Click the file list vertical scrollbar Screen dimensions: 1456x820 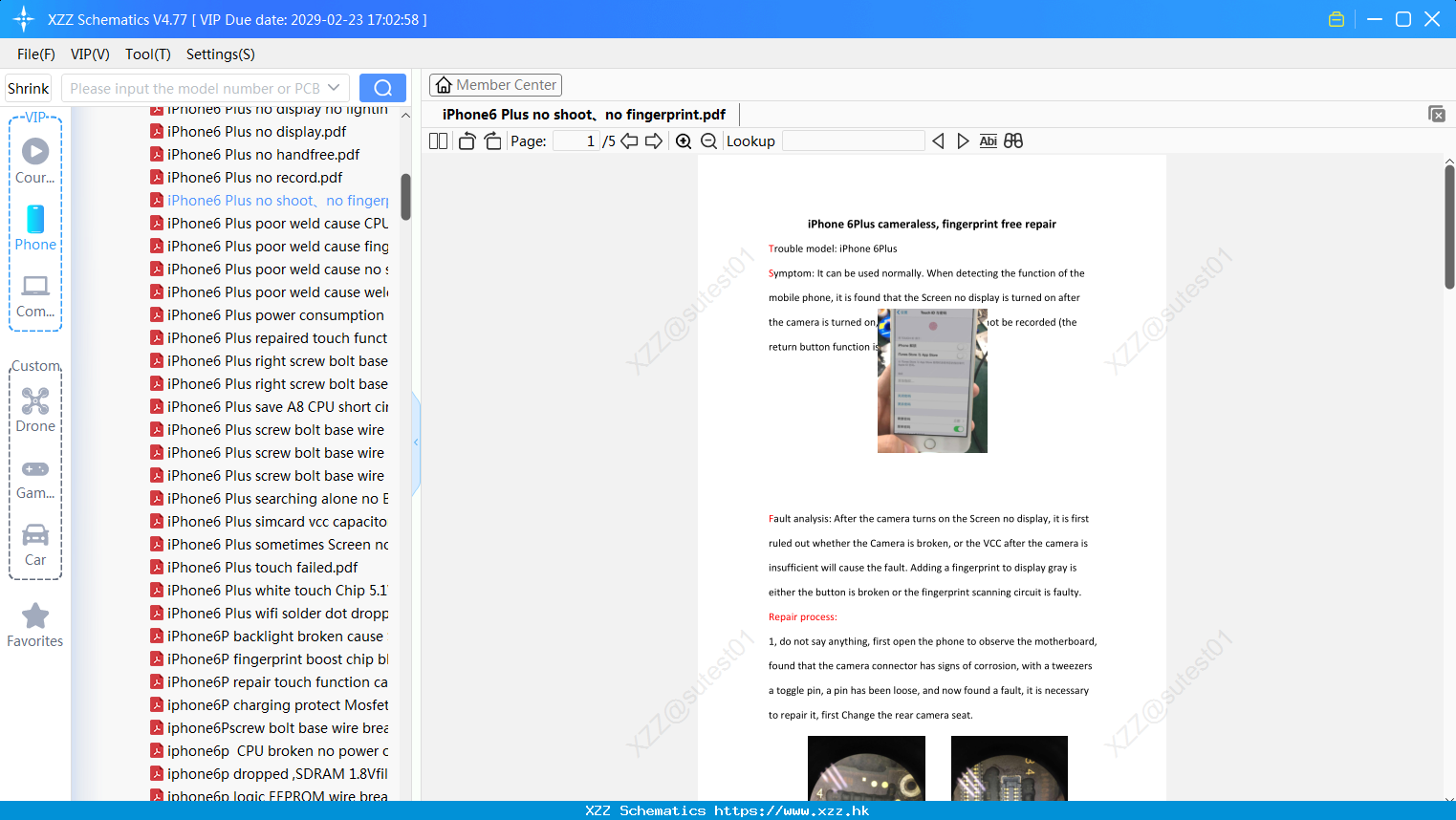click(x=405, y=197)
